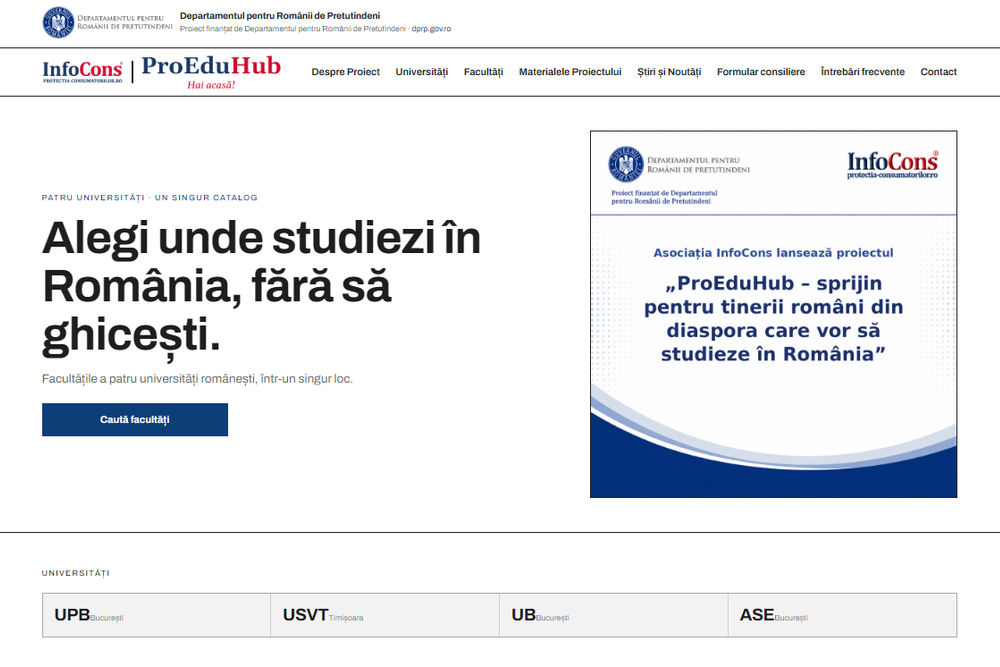This screenshot has width=1000, height=667.
Task: Select Materialele Proiectului in the navigation
Action: coord(570,72)
